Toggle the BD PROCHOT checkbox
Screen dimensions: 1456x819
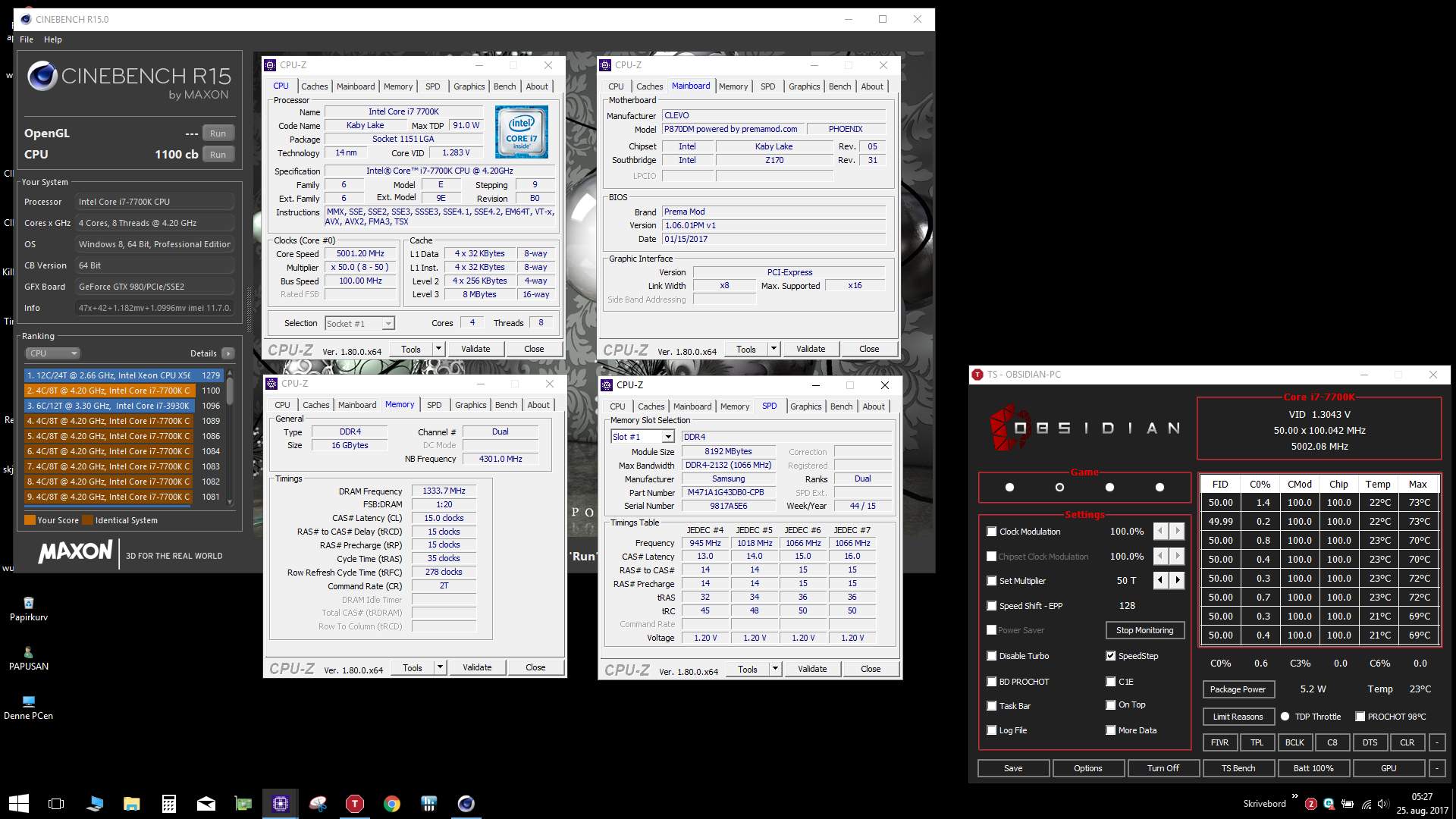click(x=991, y=682)
